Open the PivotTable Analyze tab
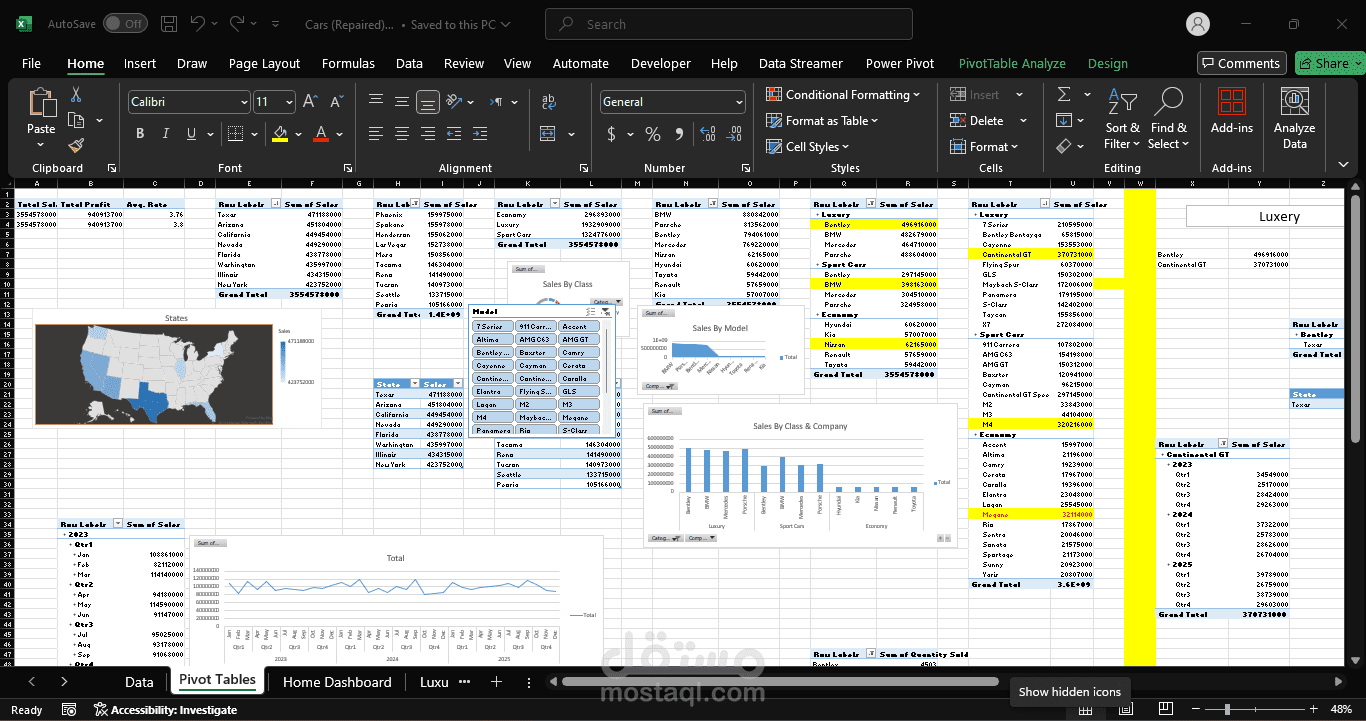 click(x=1012, y=63)
